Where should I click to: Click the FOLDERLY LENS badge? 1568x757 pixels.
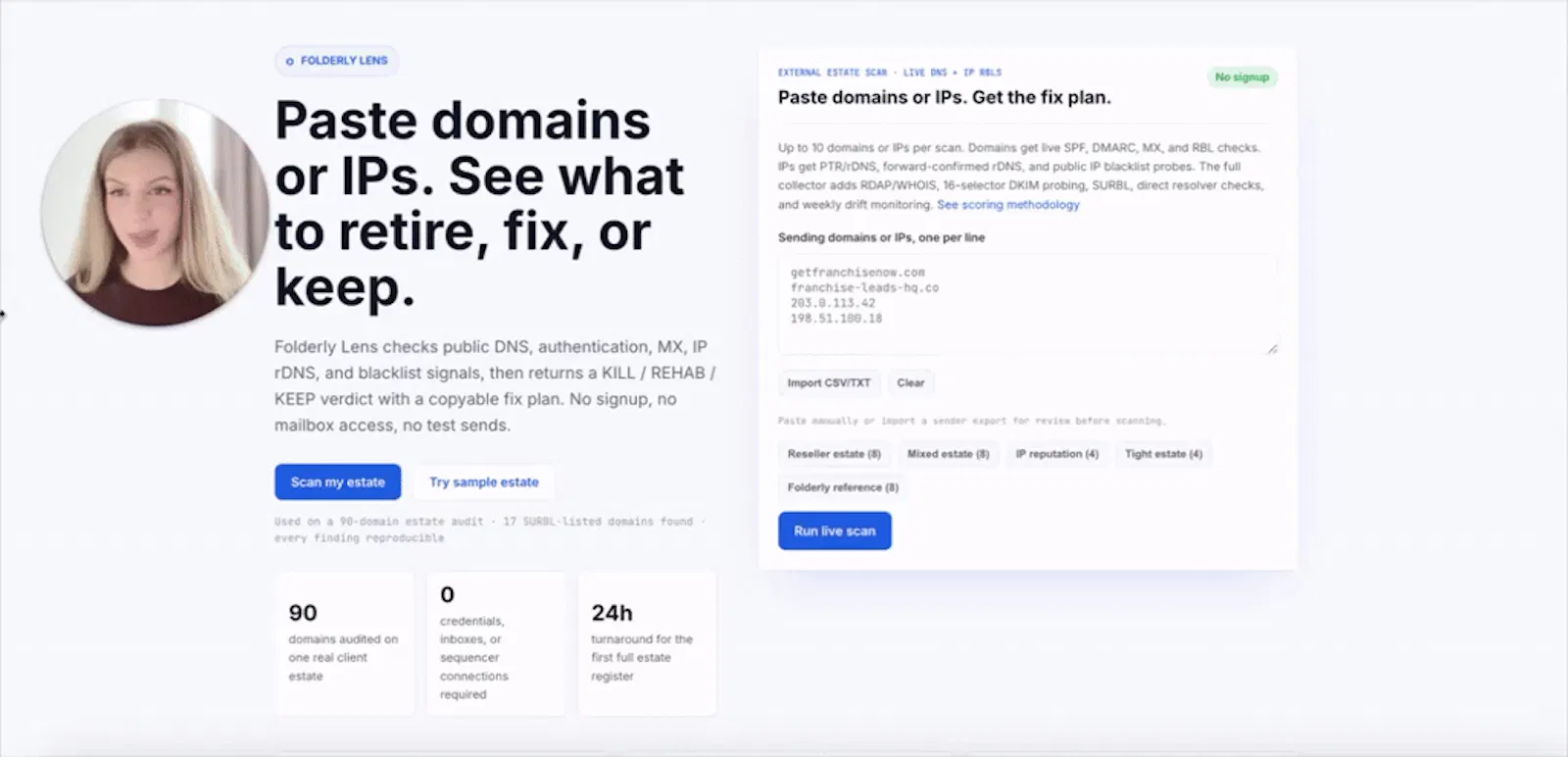point(336,61)
